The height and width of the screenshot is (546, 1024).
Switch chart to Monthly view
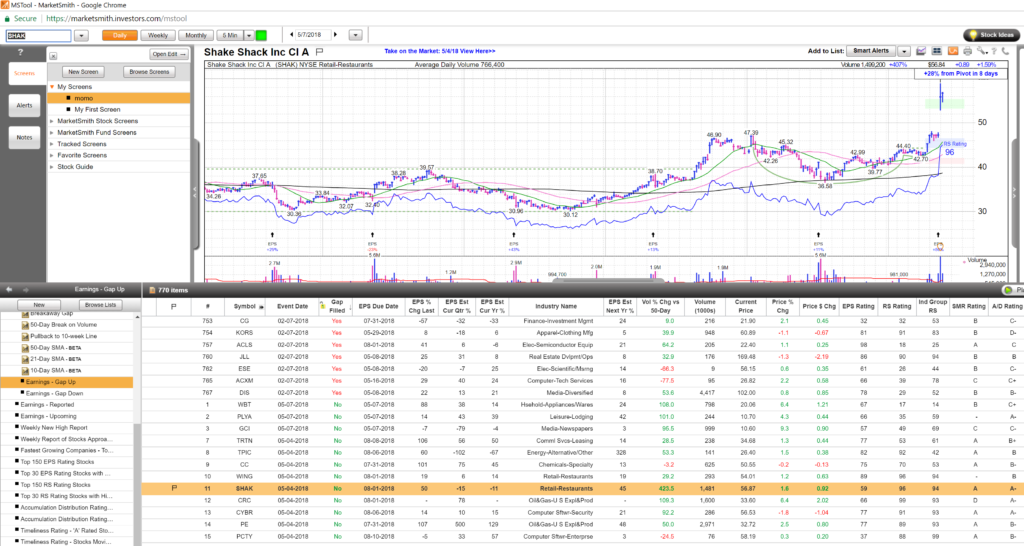195,35
